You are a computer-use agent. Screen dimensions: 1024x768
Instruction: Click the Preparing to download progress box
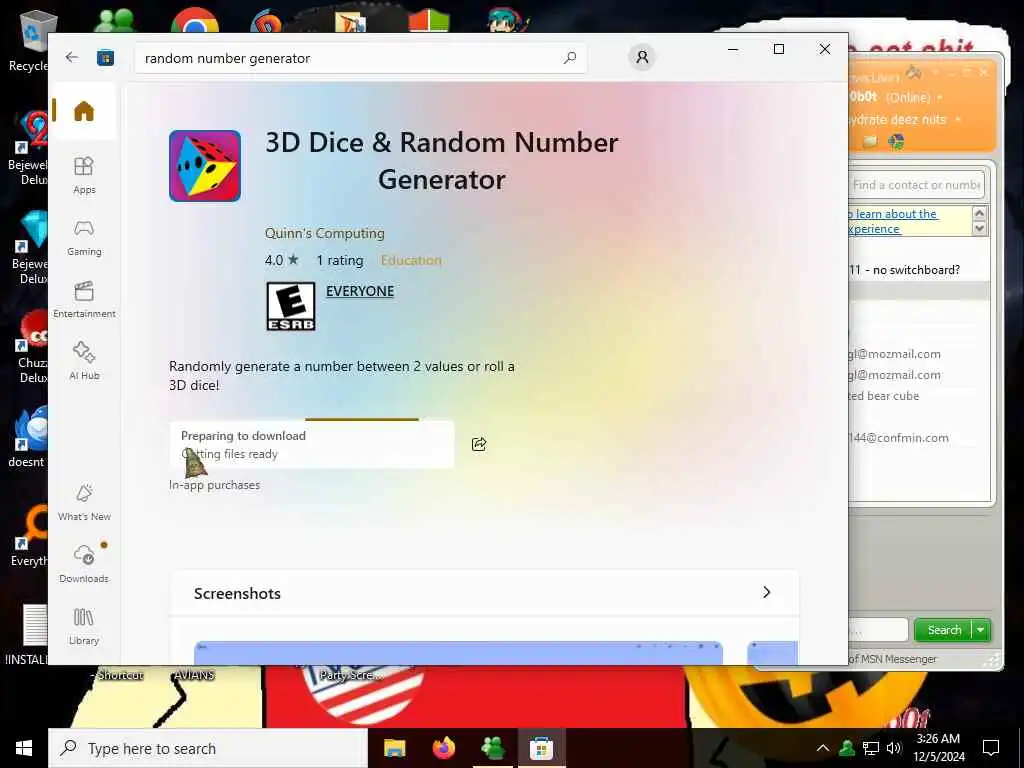pos(312,444)
